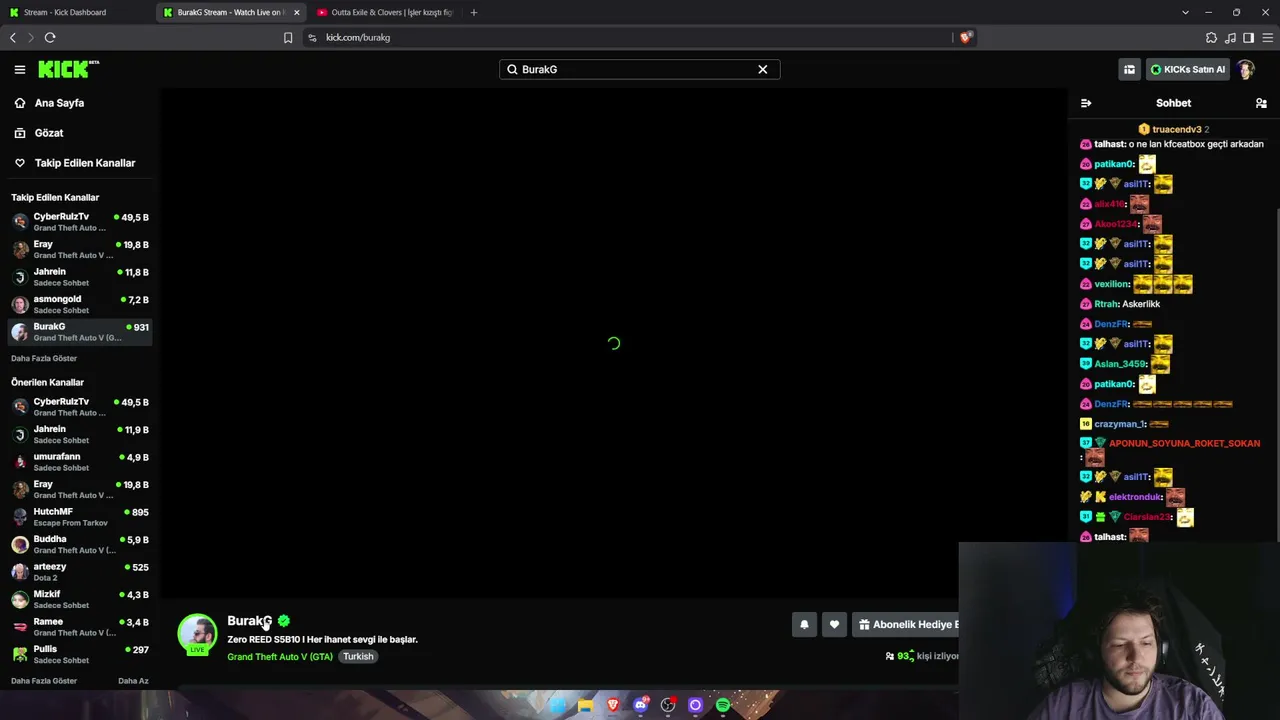Open browser extensions puzzle icon
This screenshot has height=720, width=1280.
(x=1211, y=38)
